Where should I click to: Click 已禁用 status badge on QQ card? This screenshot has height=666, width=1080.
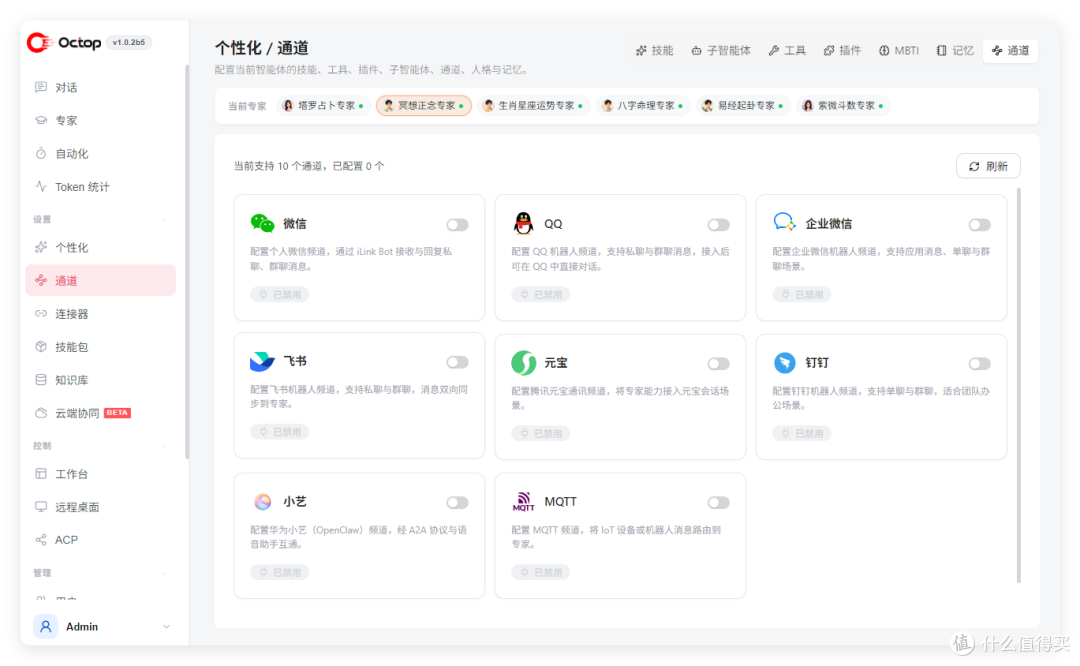541,295
